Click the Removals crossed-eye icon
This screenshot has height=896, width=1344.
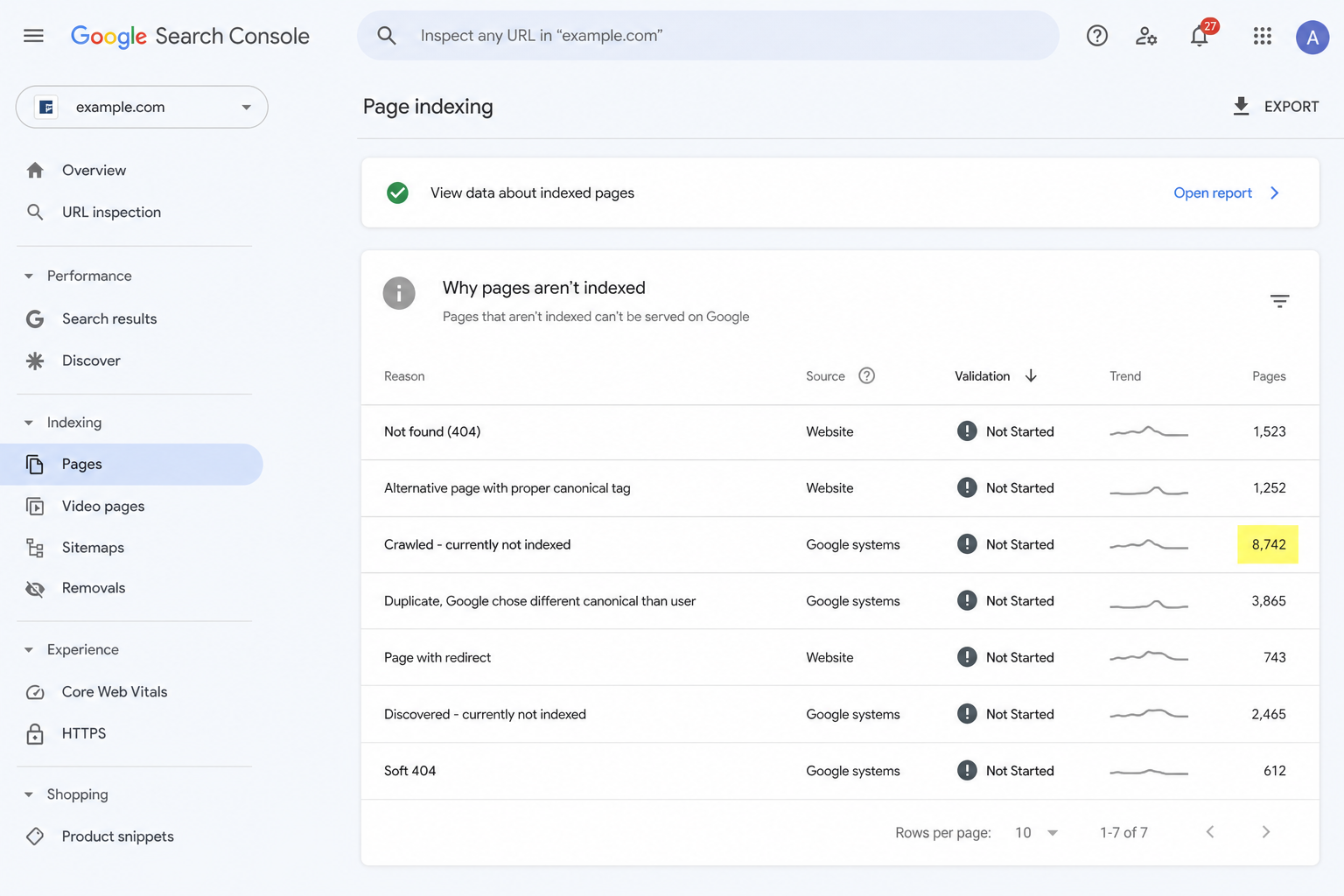(x=35, y=588)
